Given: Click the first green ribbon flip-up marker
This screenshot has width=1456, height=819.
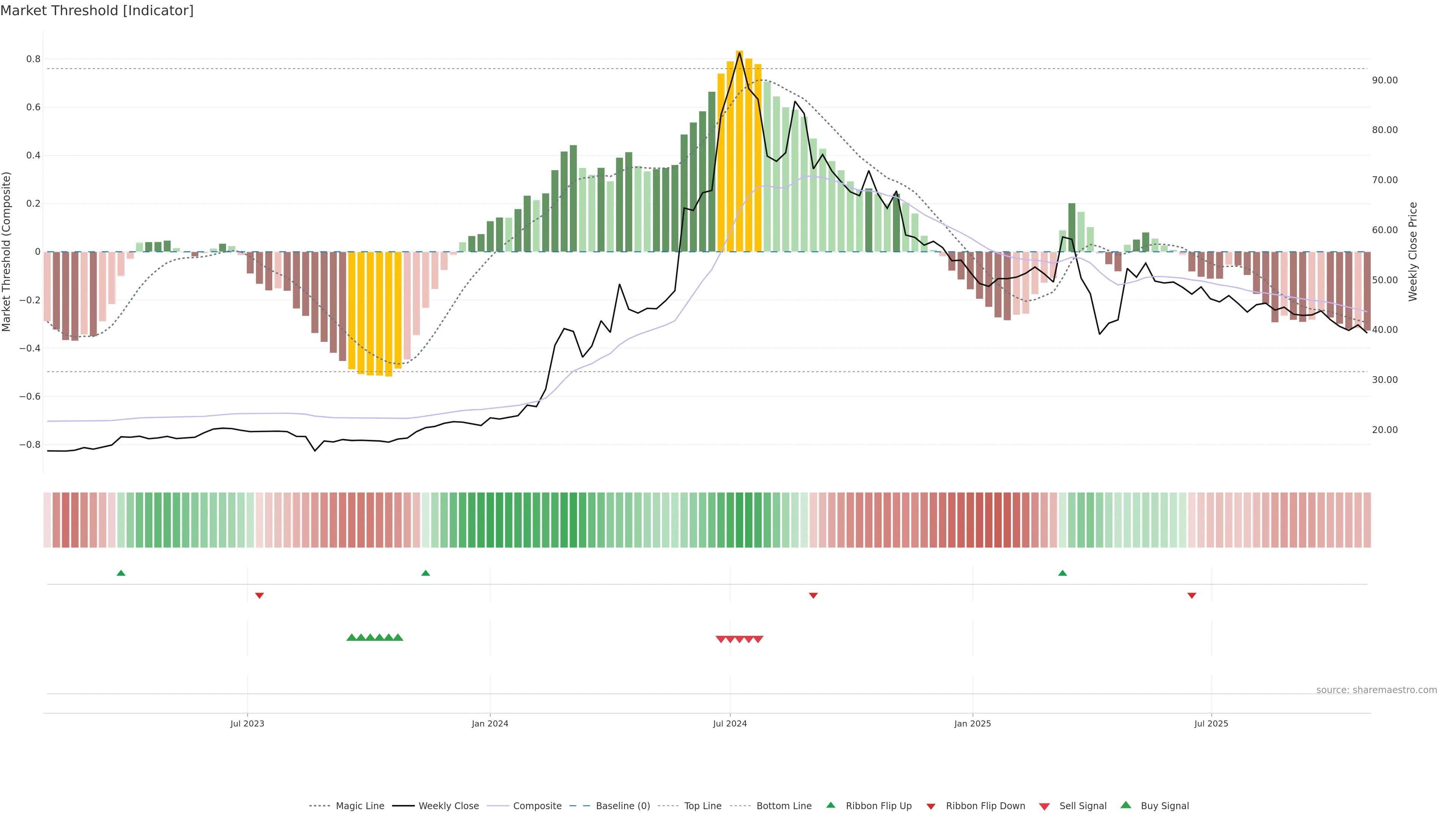Looking at the screenshot, I should click(x=121, y=573).
